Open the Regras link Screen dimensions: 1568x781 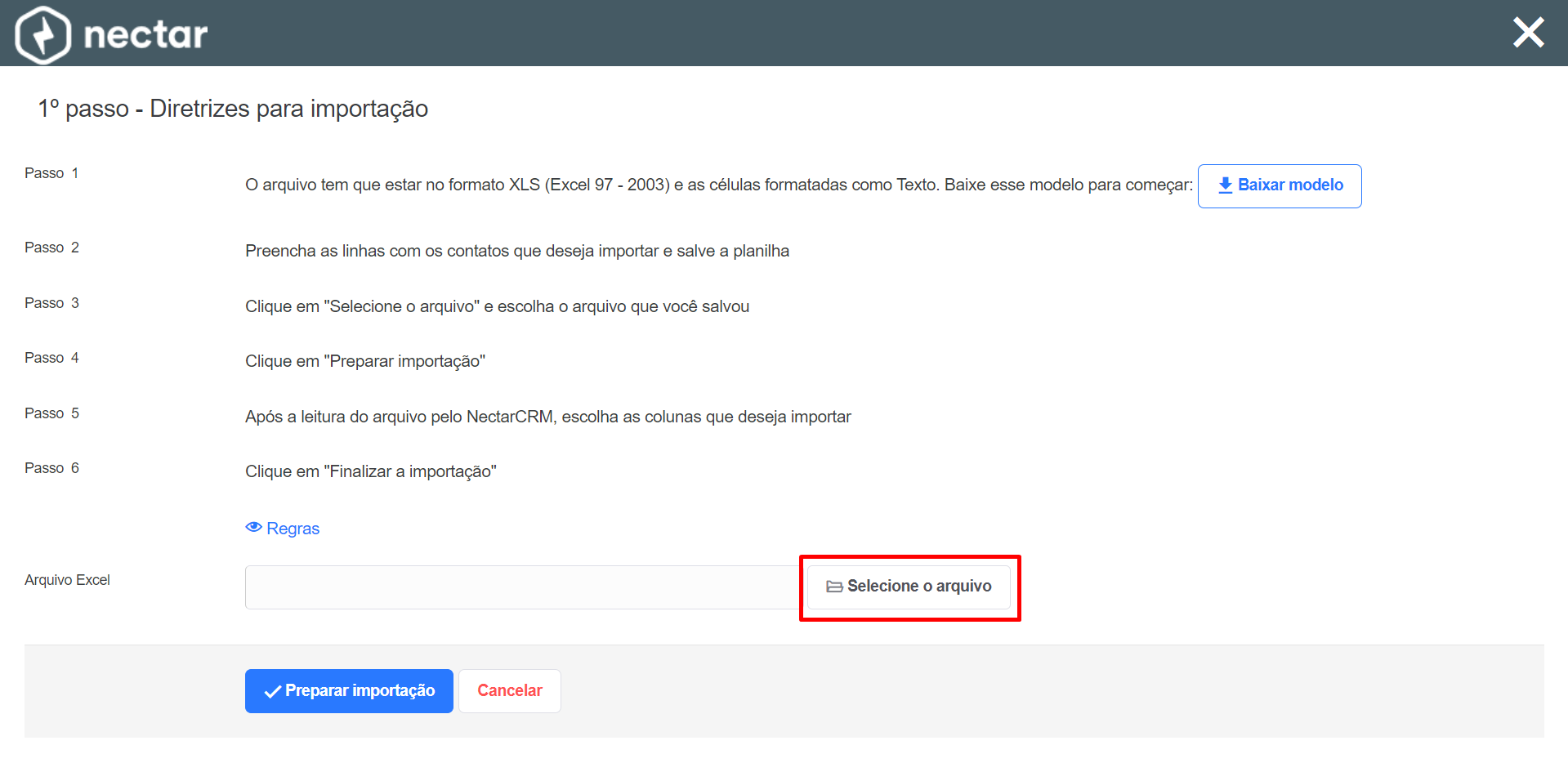coord(283,529)
